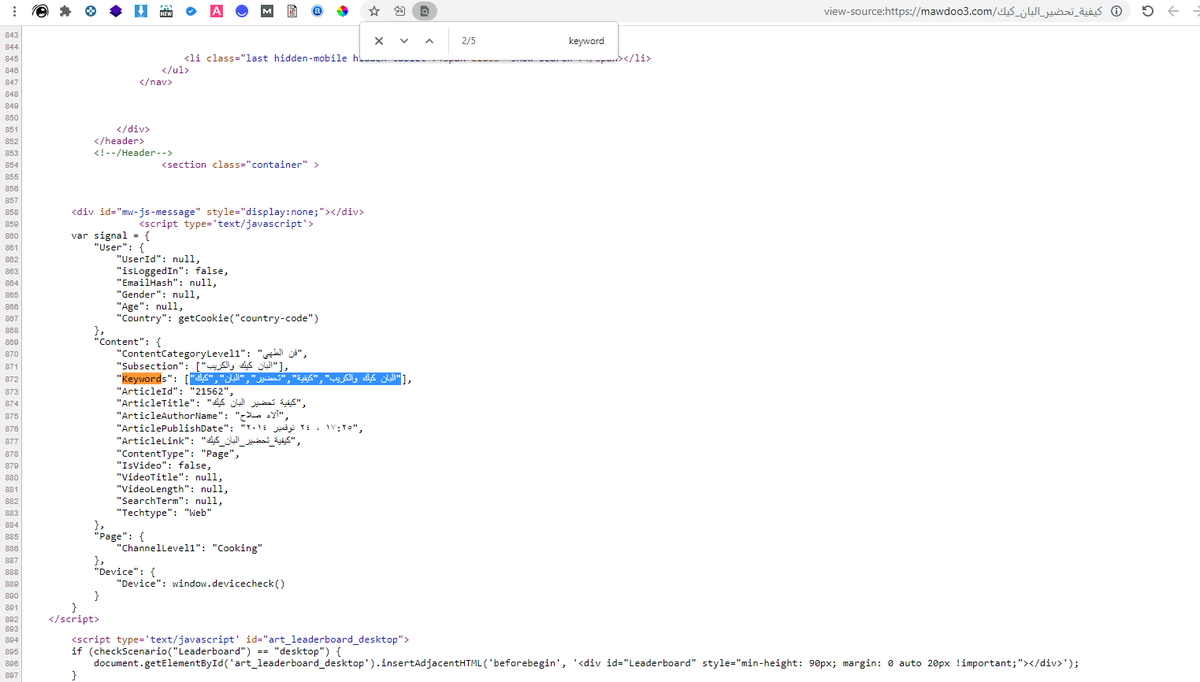Image resolution: width=1200 pixels, height=682 pixels.
Task: Click the document.getElementById insertAdjacentHTML line
Action: 586,662
